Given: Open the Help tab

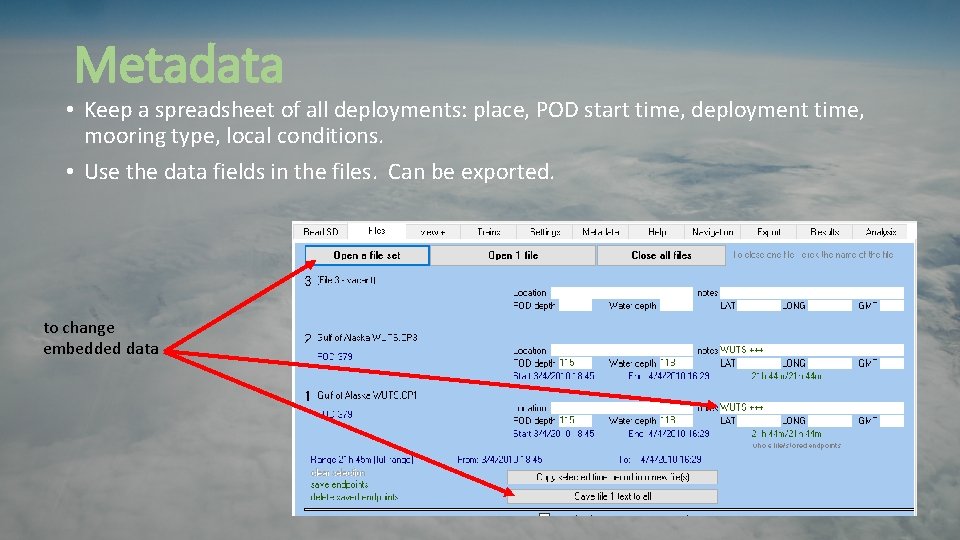Looking at the screenshot, I should coord(657,231).
